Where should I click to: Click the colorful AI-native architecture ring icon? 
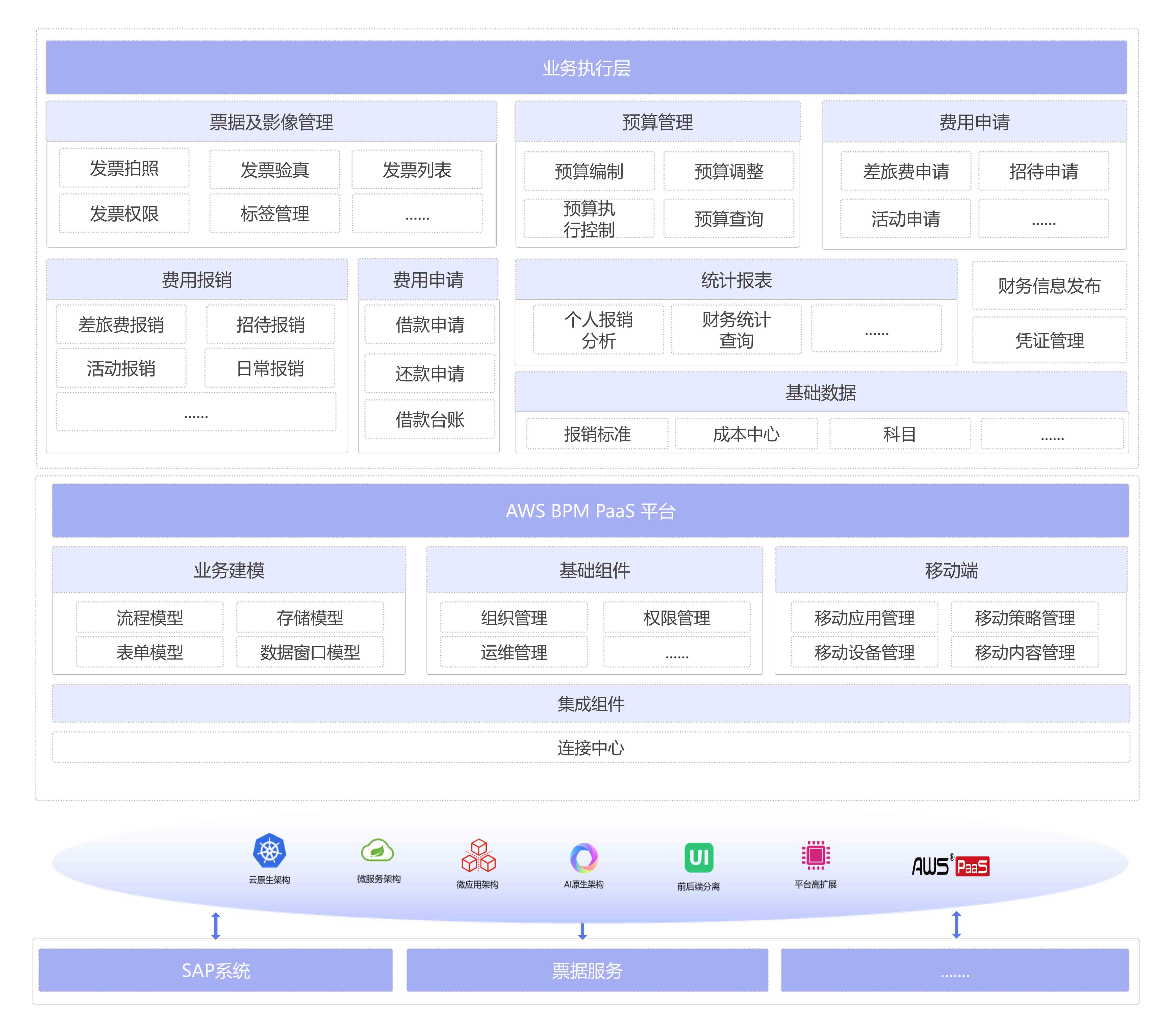coord(583,858)
